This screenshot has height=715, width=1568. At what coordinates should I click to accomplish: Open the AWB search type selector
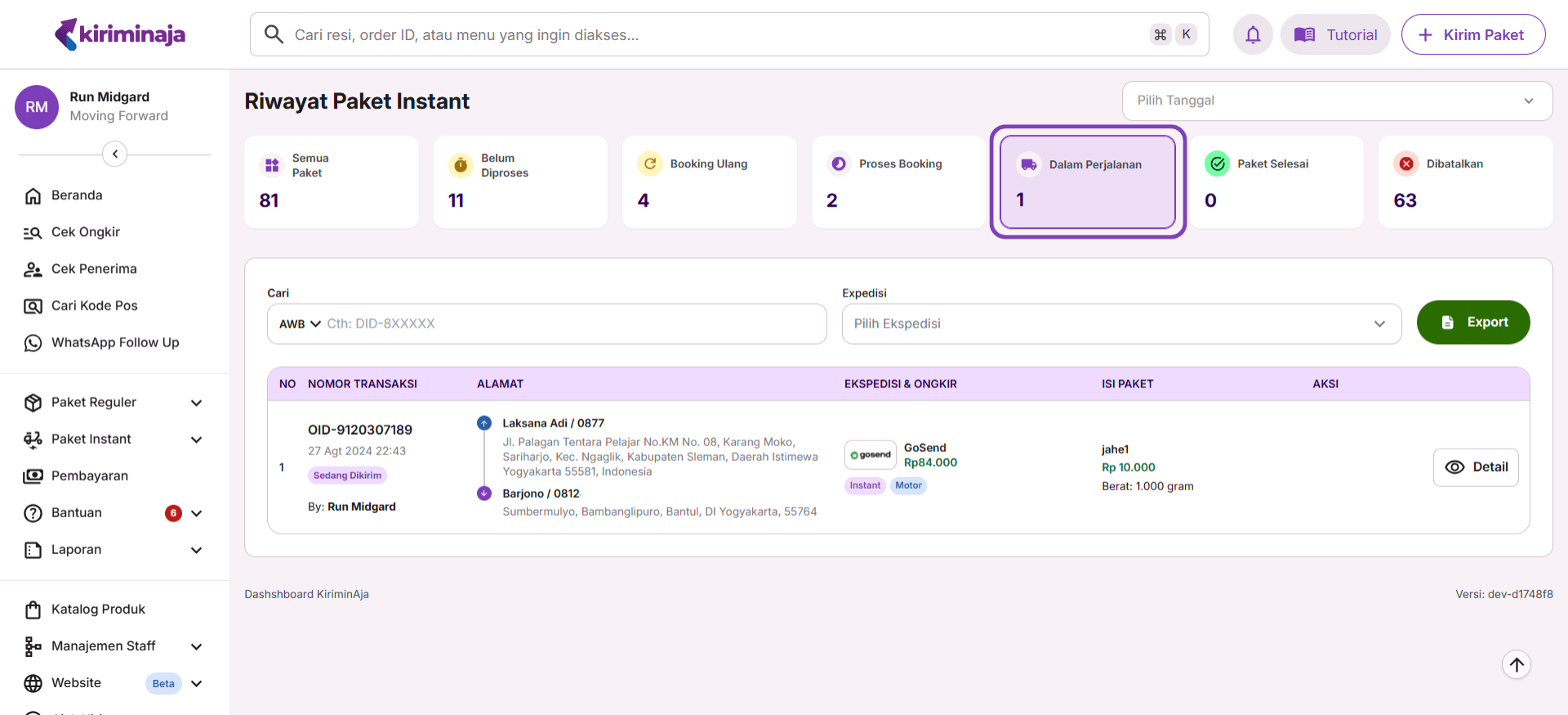coord(300,324)
